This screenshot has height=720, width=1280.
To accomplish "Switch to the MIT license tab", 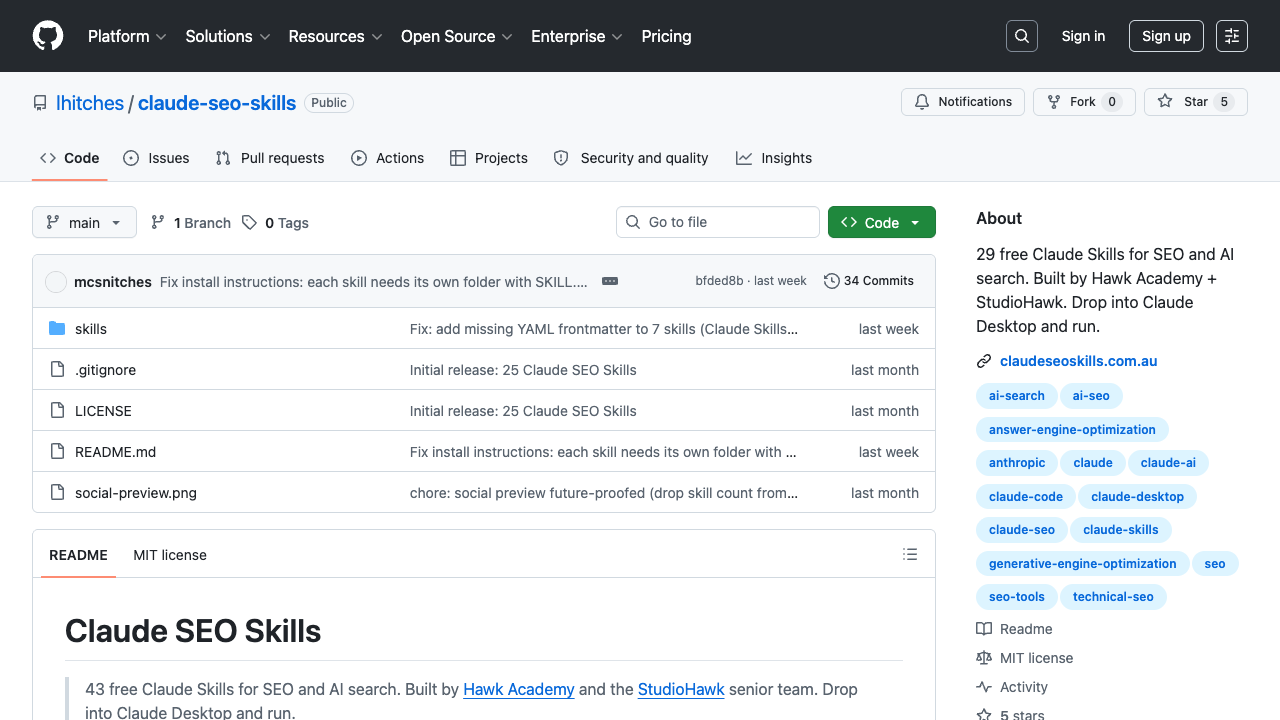I will click(170, 555).
